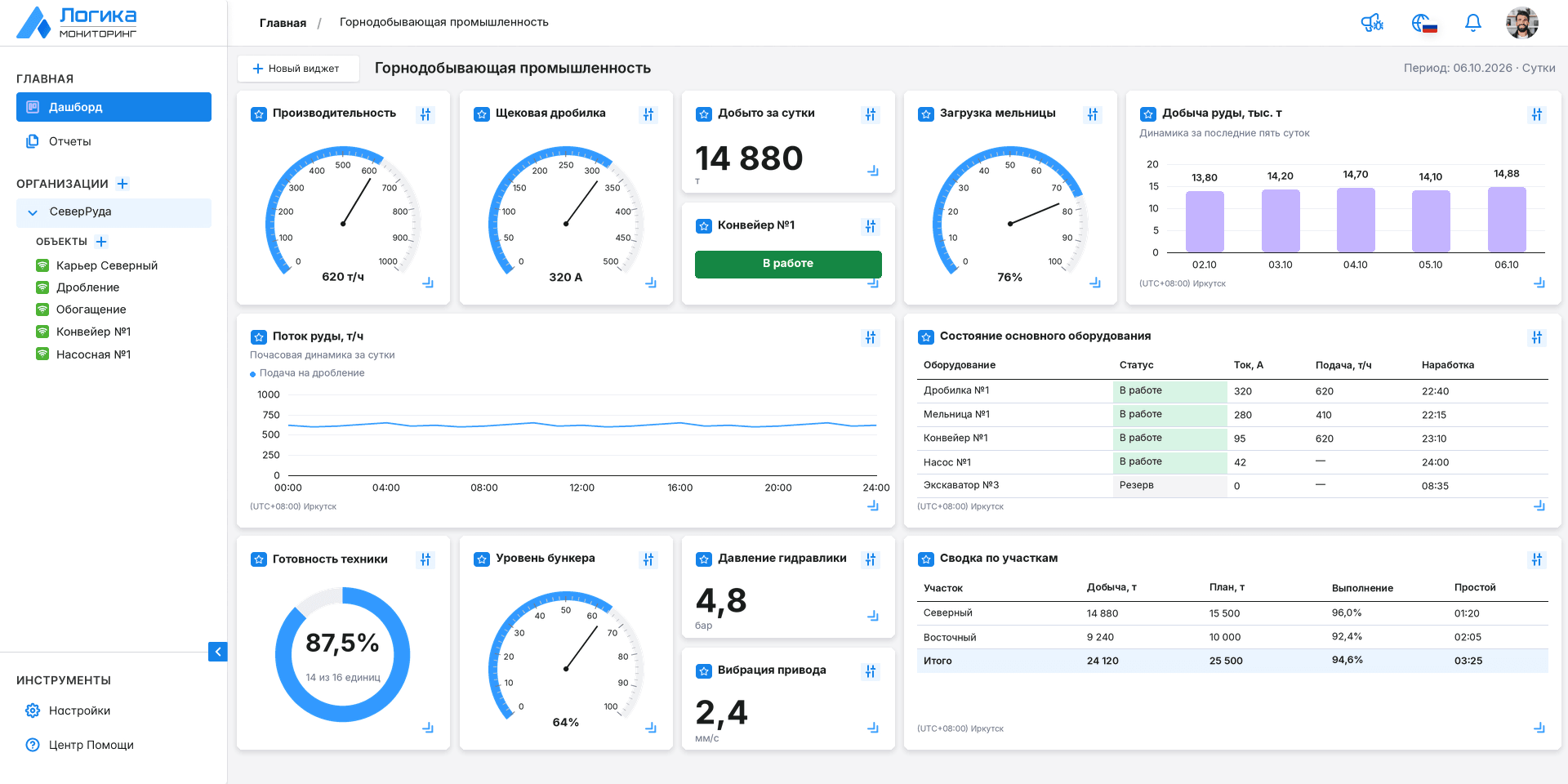The image size is (1568, 784).
Task: Open settings icon on Конвейер №1 widget
Action: 871,226
